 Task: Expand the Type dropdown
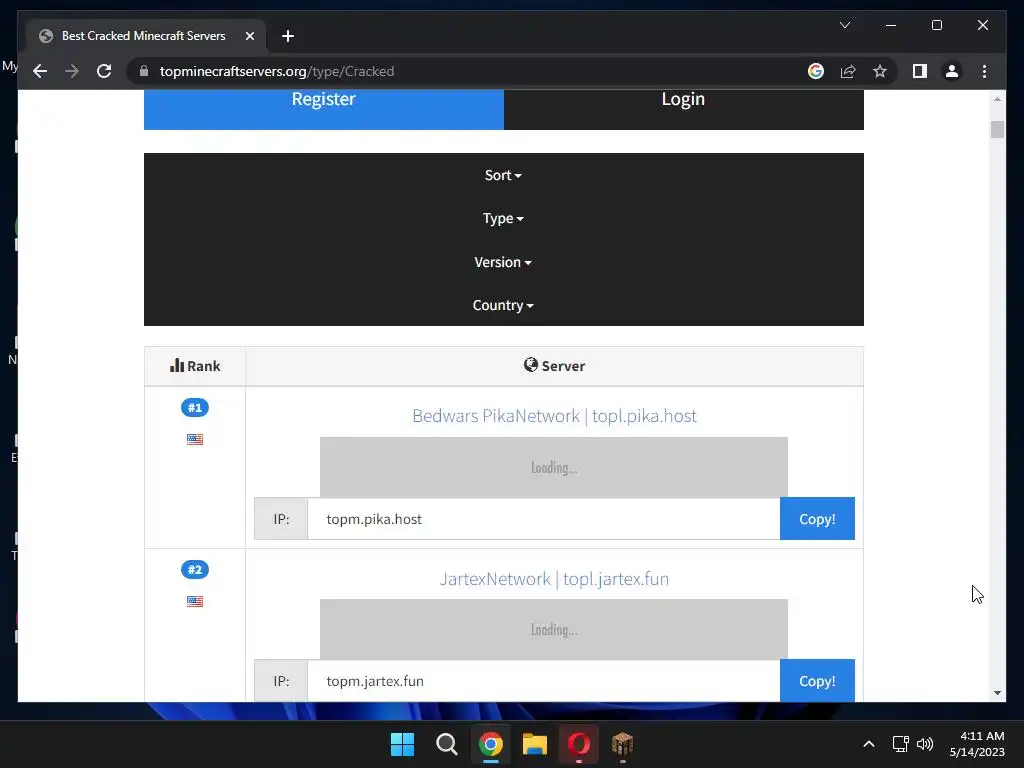pyautogui.click(x=503, y=218)
